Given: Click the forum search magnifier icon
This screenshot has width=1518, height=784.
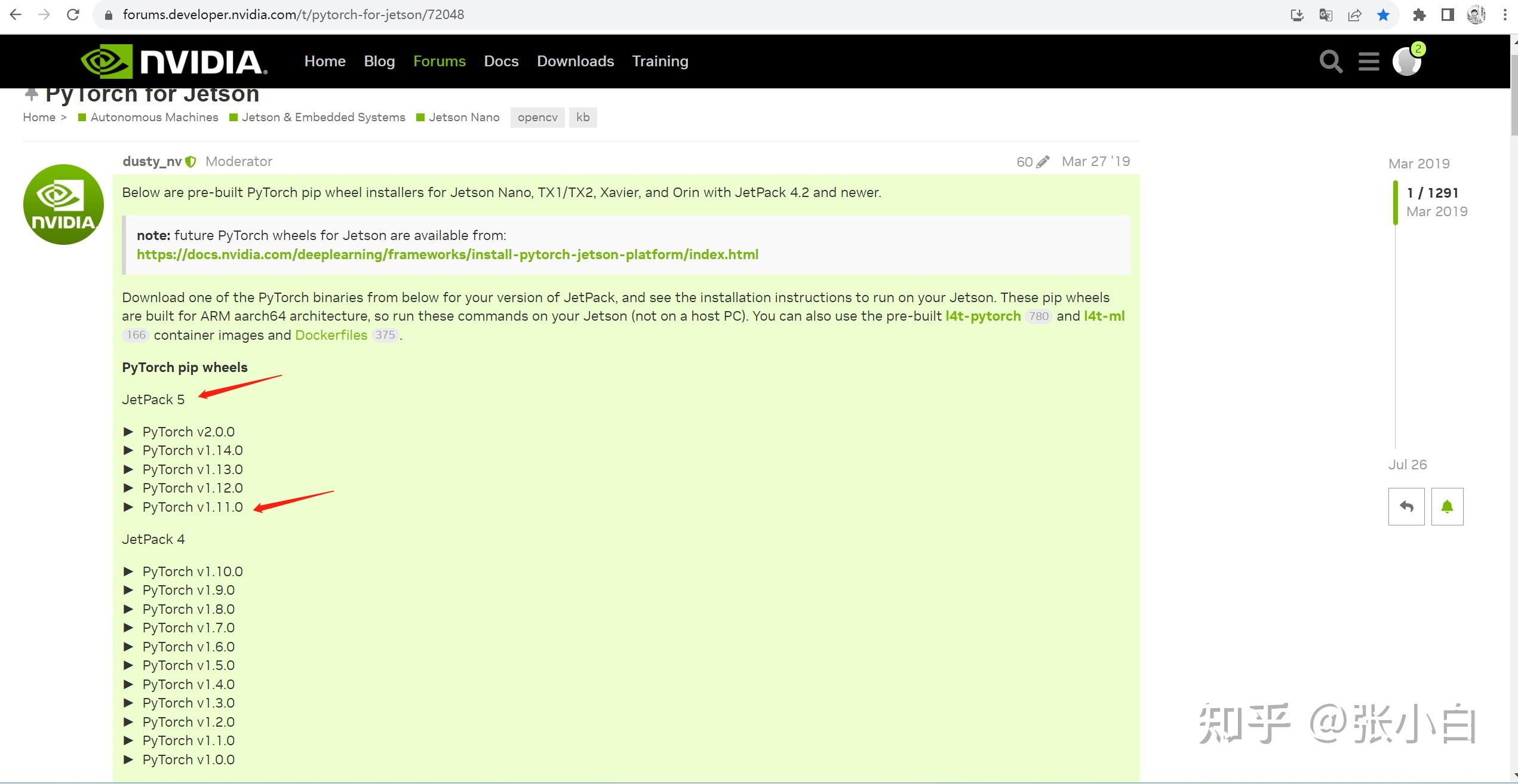Looking at the screenshot, I should (x=1330, y=62).
